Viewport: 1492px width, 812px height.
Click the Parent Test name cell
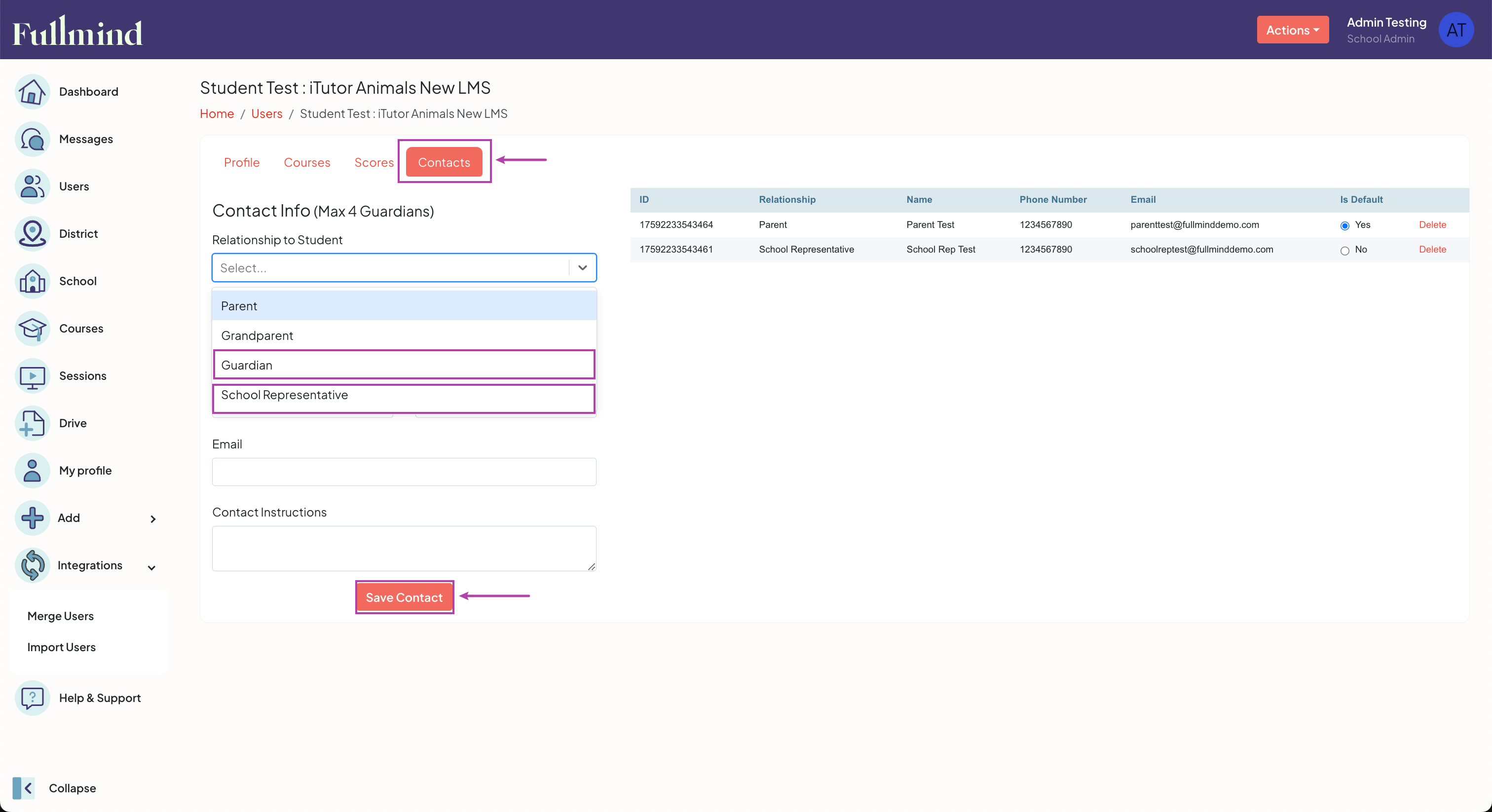930,225
